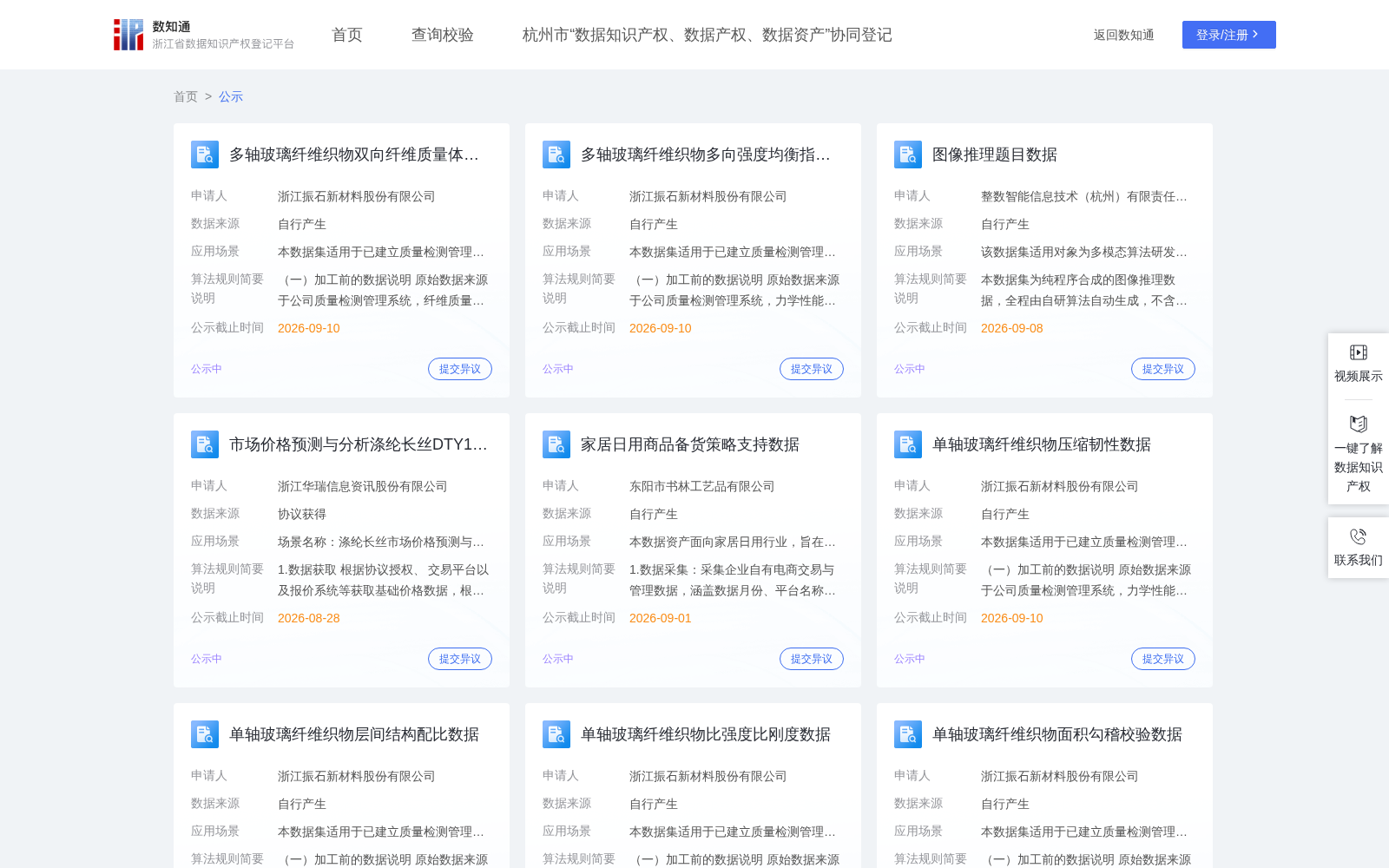Click 提交异议 on 单轴玻璃纤维织物压缩韧性数据 card
The image size is (1389, 868).
1163,659
